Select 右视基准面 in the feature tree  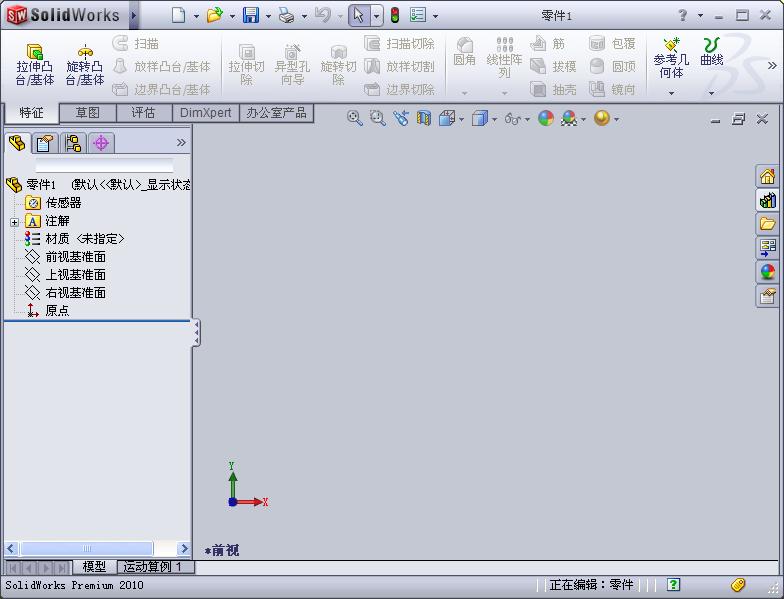tap(76, 292)
